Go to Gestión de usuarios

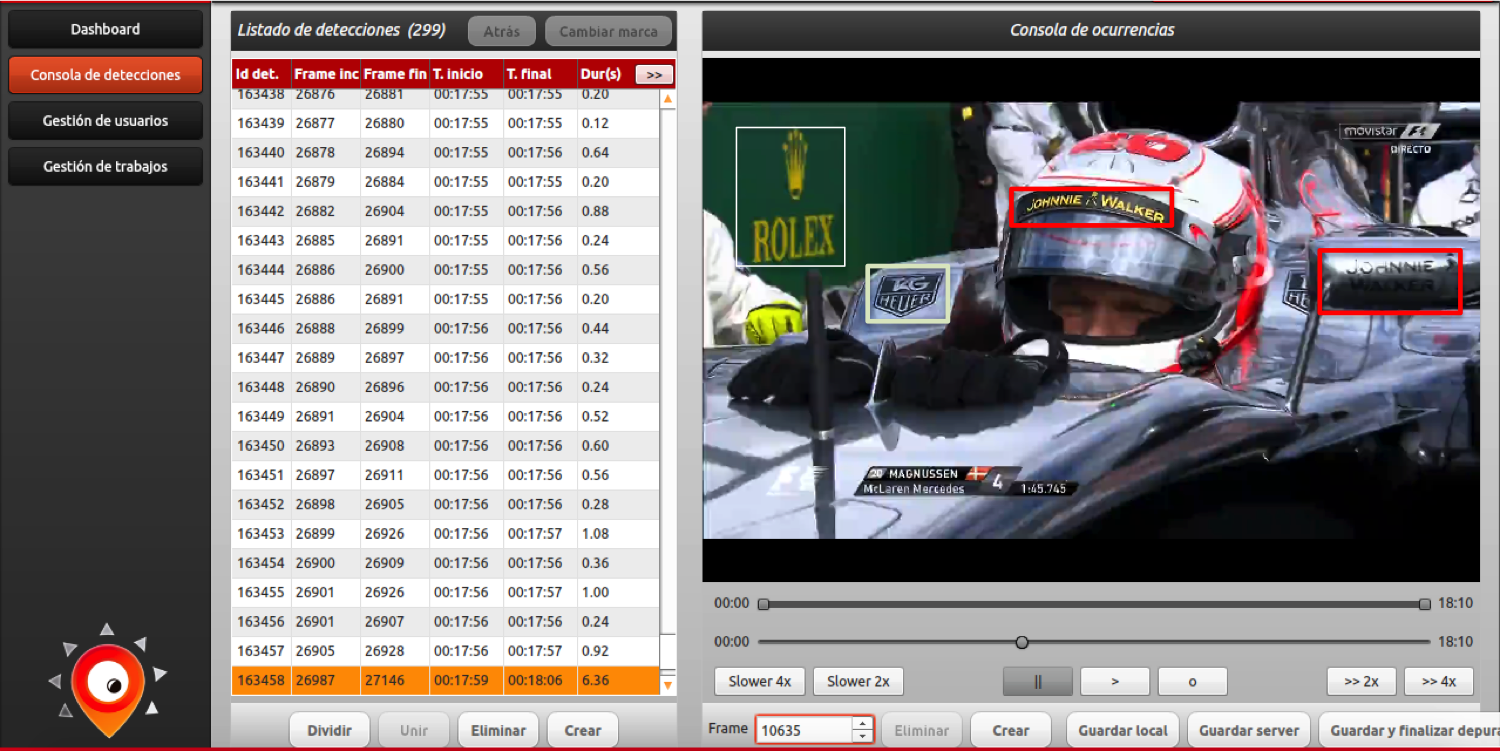pos(105,121)
